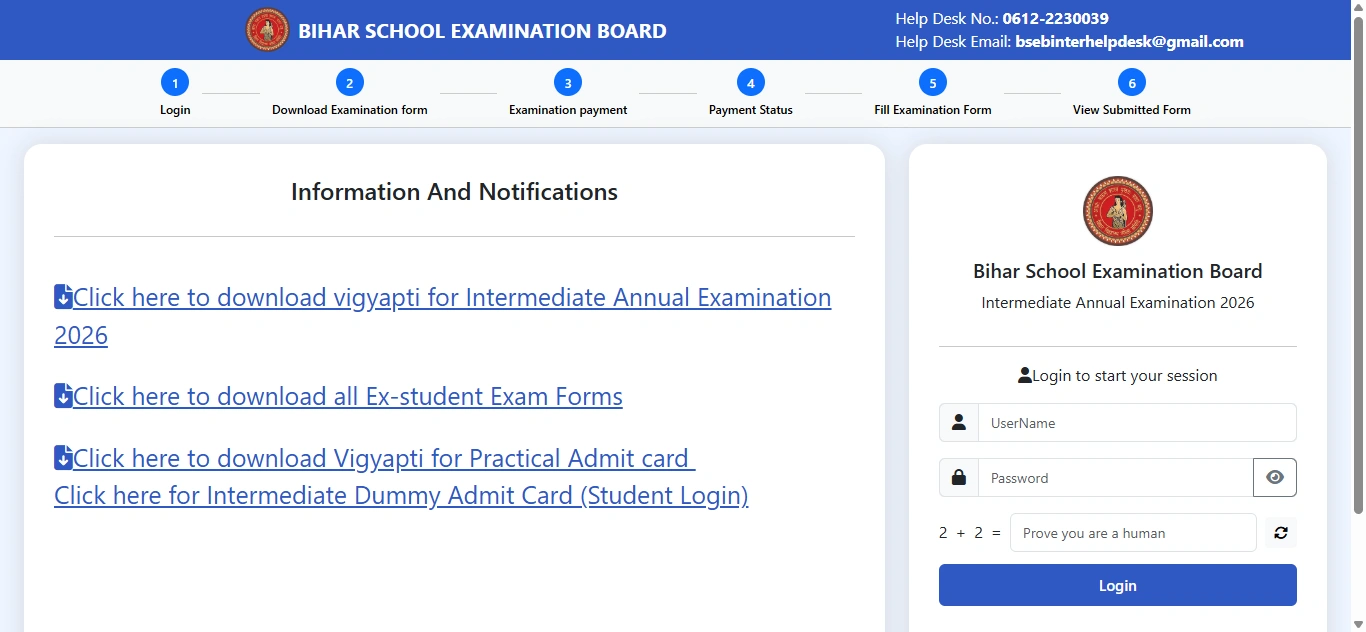Viewport: 1366px width, 632px height.
Task: Click the step 3 Examination payment circle
Action: 568,82
